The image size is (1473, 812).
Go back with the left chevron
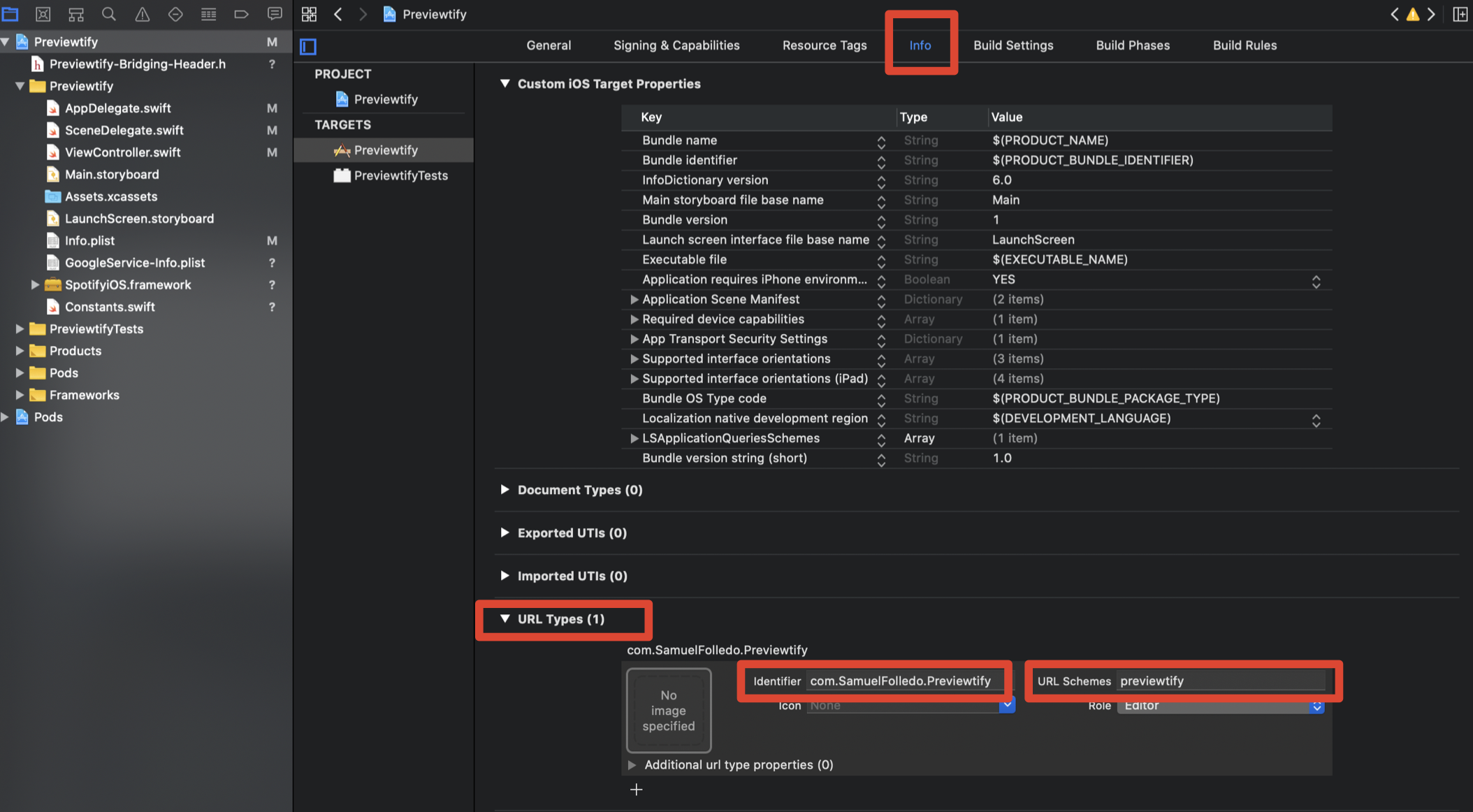click(338, 14)
